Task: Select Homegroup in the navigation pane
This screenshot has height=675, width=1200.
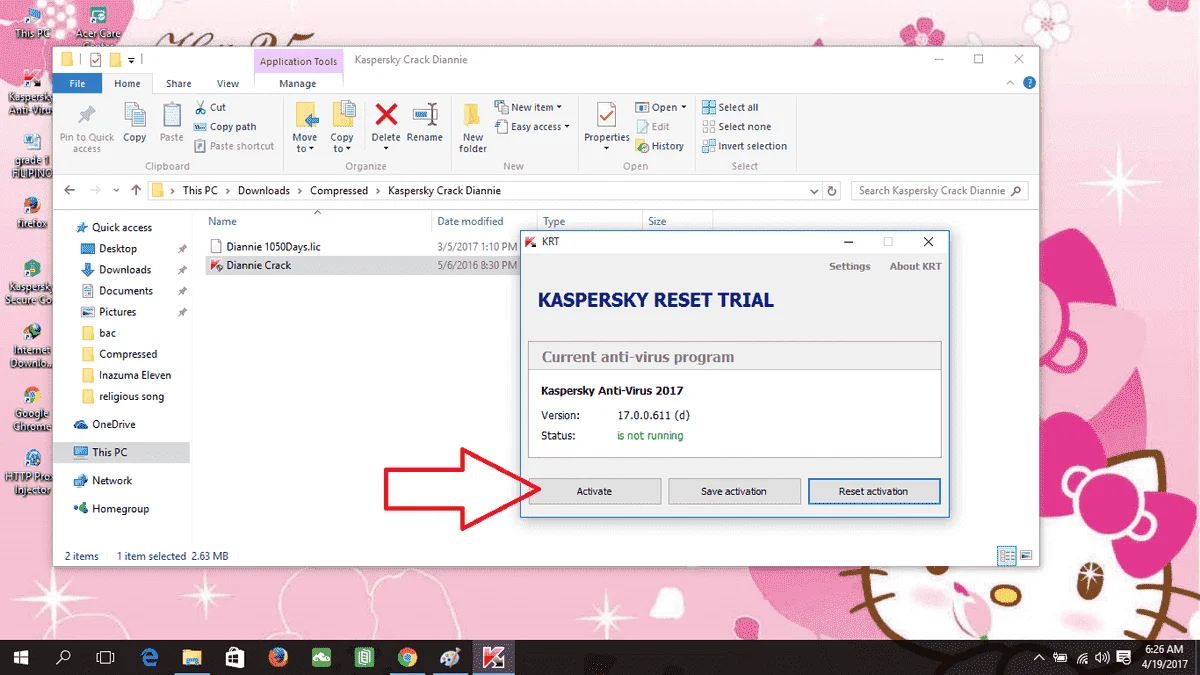Action: click(120, 508)
